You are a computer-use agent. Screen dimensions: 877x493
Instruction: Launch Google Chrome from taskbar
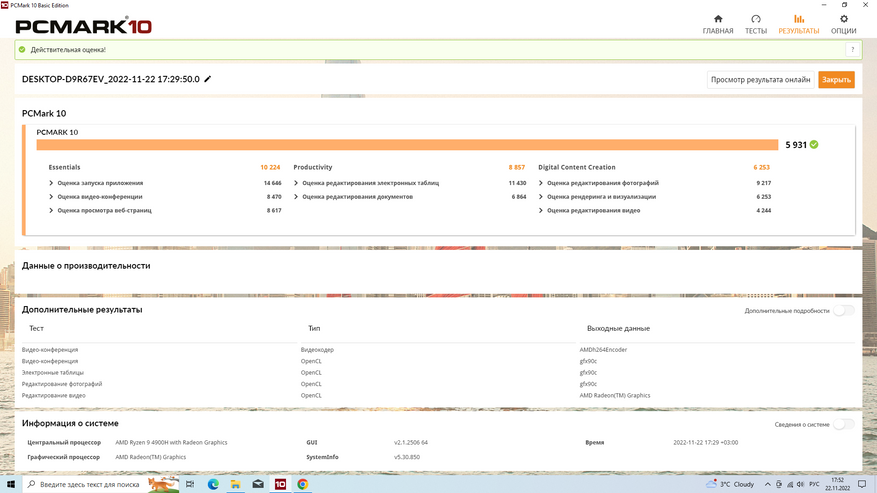(303, 484)
